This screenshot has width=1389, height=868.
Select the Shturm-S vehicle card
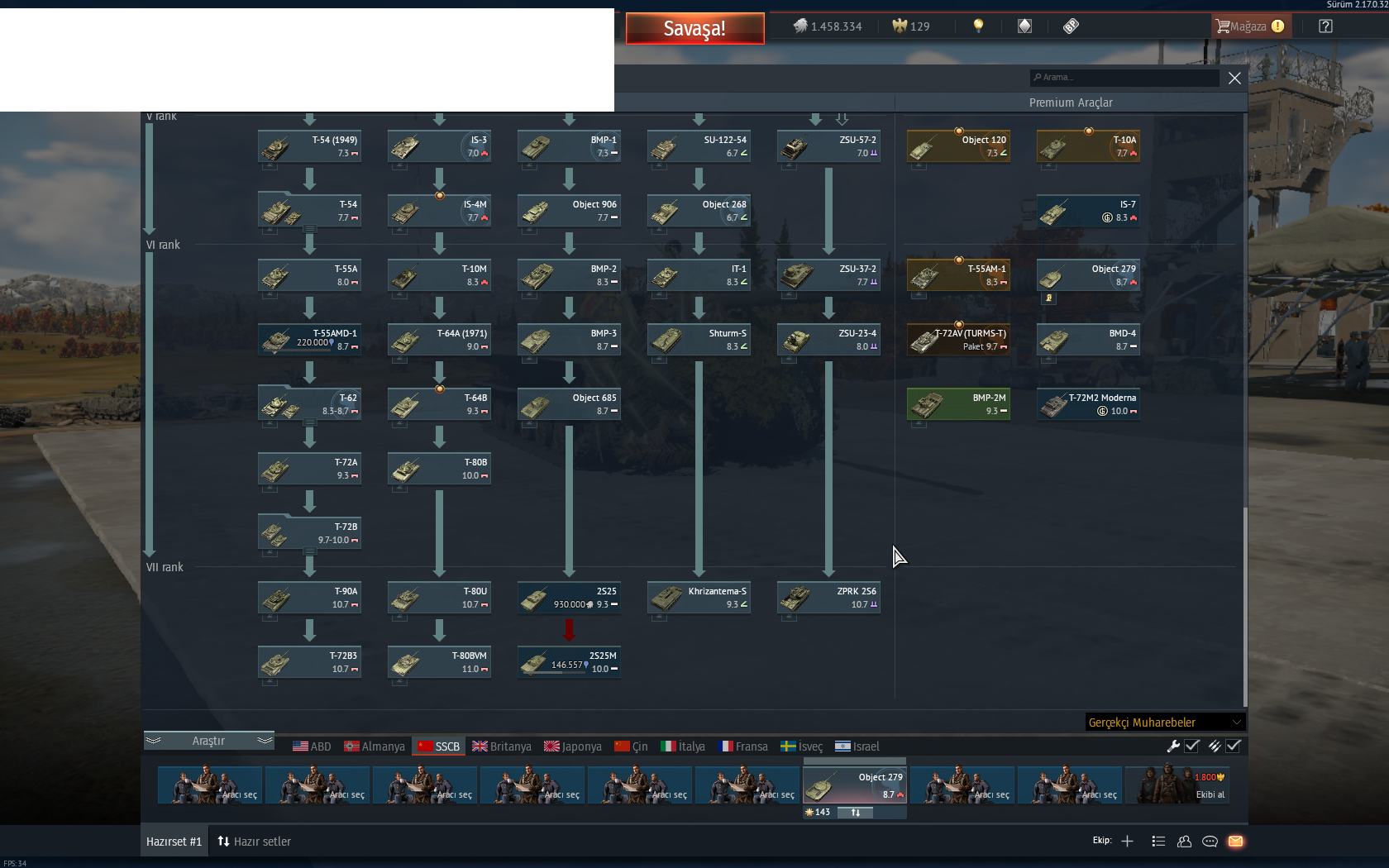tap(699, 340)
